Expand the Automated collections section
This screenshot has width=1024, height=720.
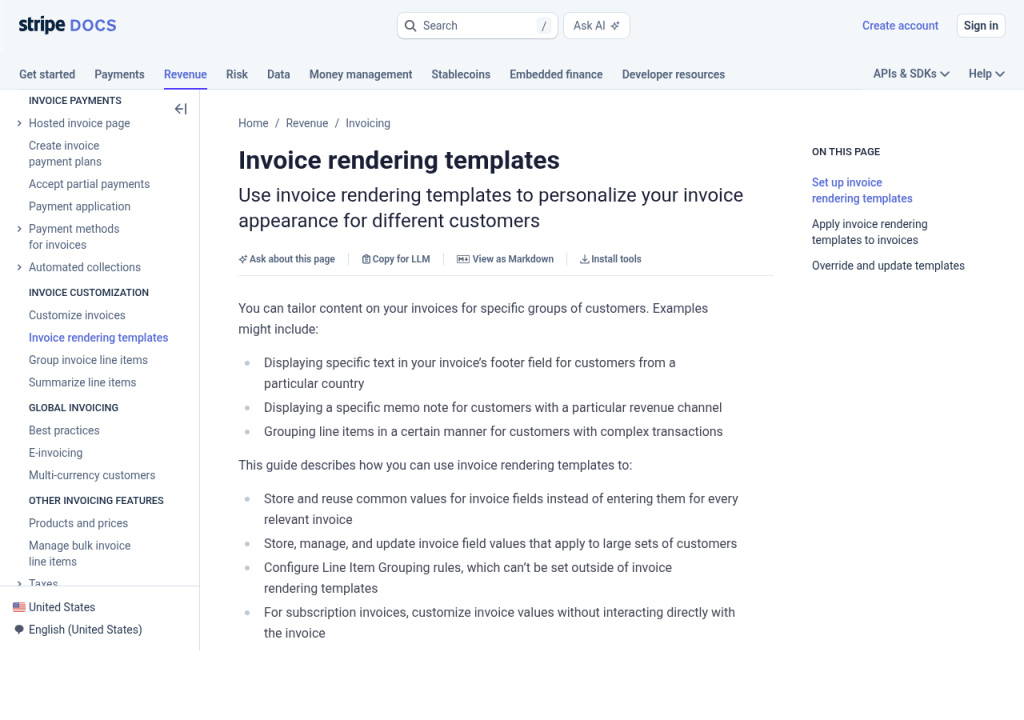click(x=19, y=267)
